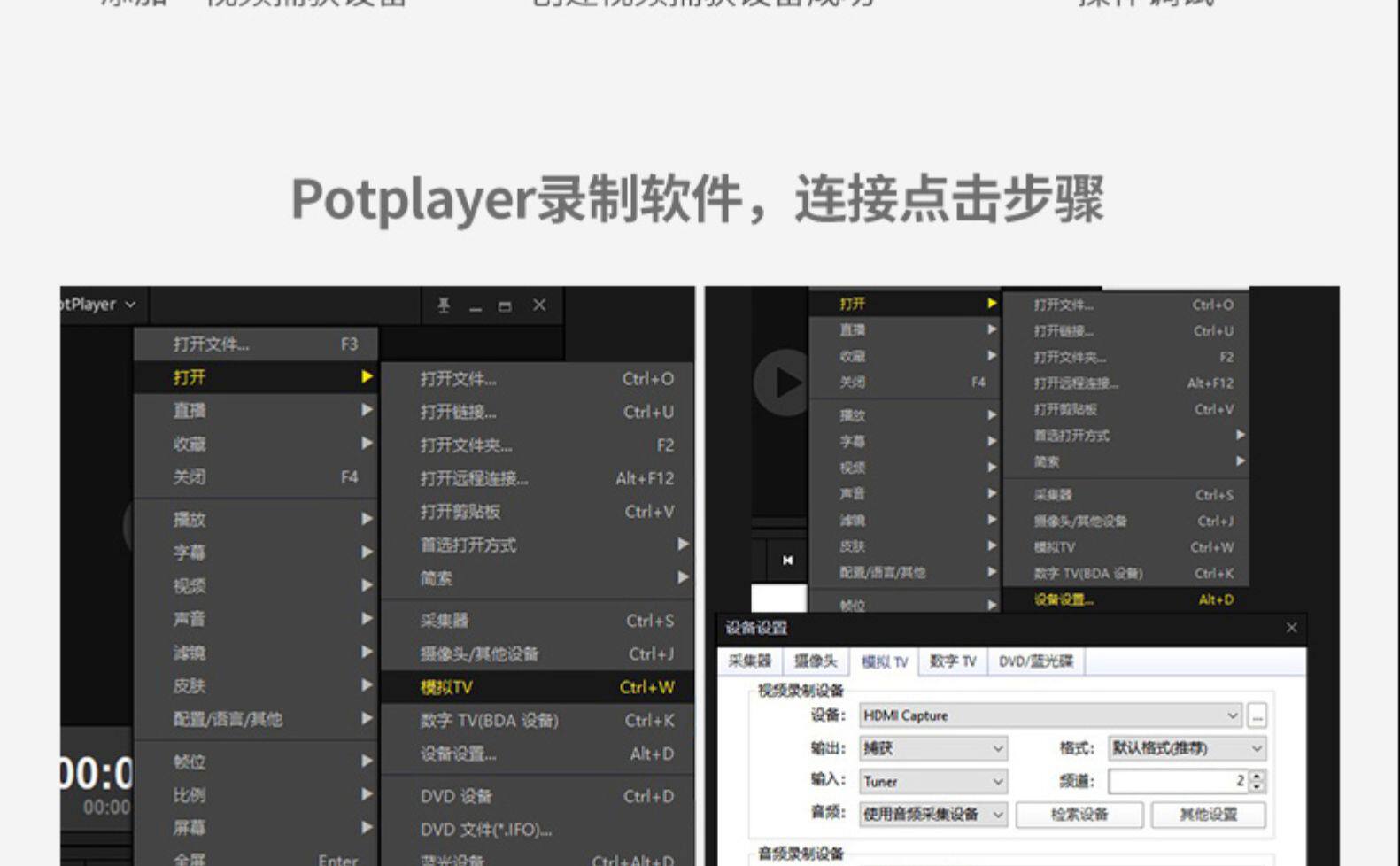Choose 打开文件夹... F2 in left window submenu
Viewport: 1400px width, 866px height.
pyautogui.click(x=538, y=445)
